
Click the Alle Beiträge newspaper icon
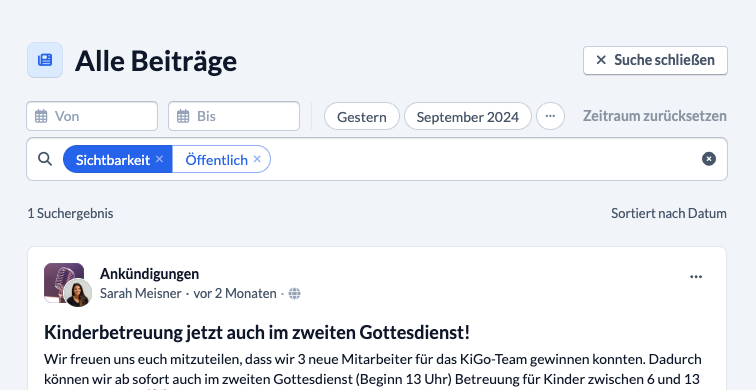tap(45, 60)
